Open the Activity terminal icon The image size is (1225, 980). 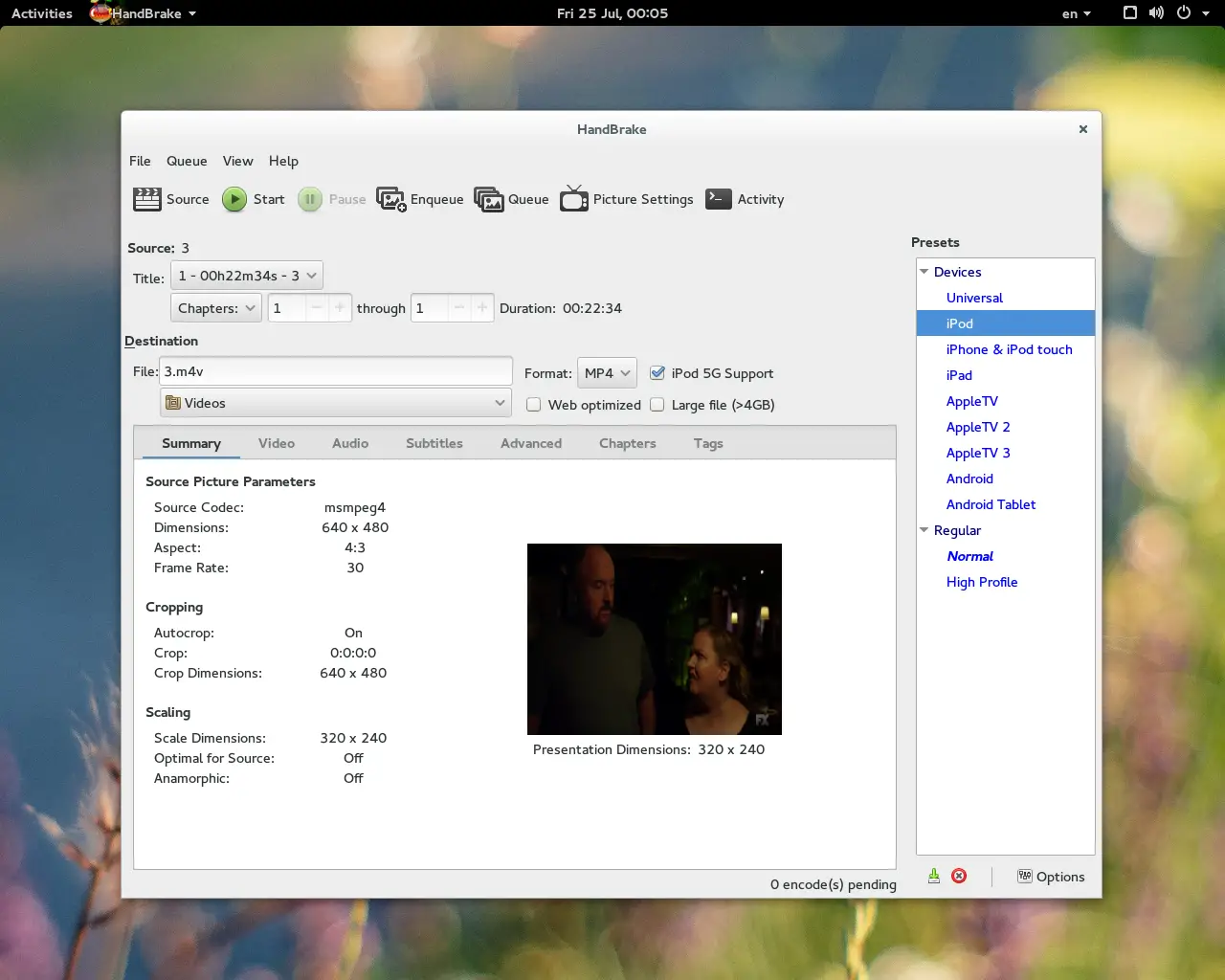pos(719,198)
